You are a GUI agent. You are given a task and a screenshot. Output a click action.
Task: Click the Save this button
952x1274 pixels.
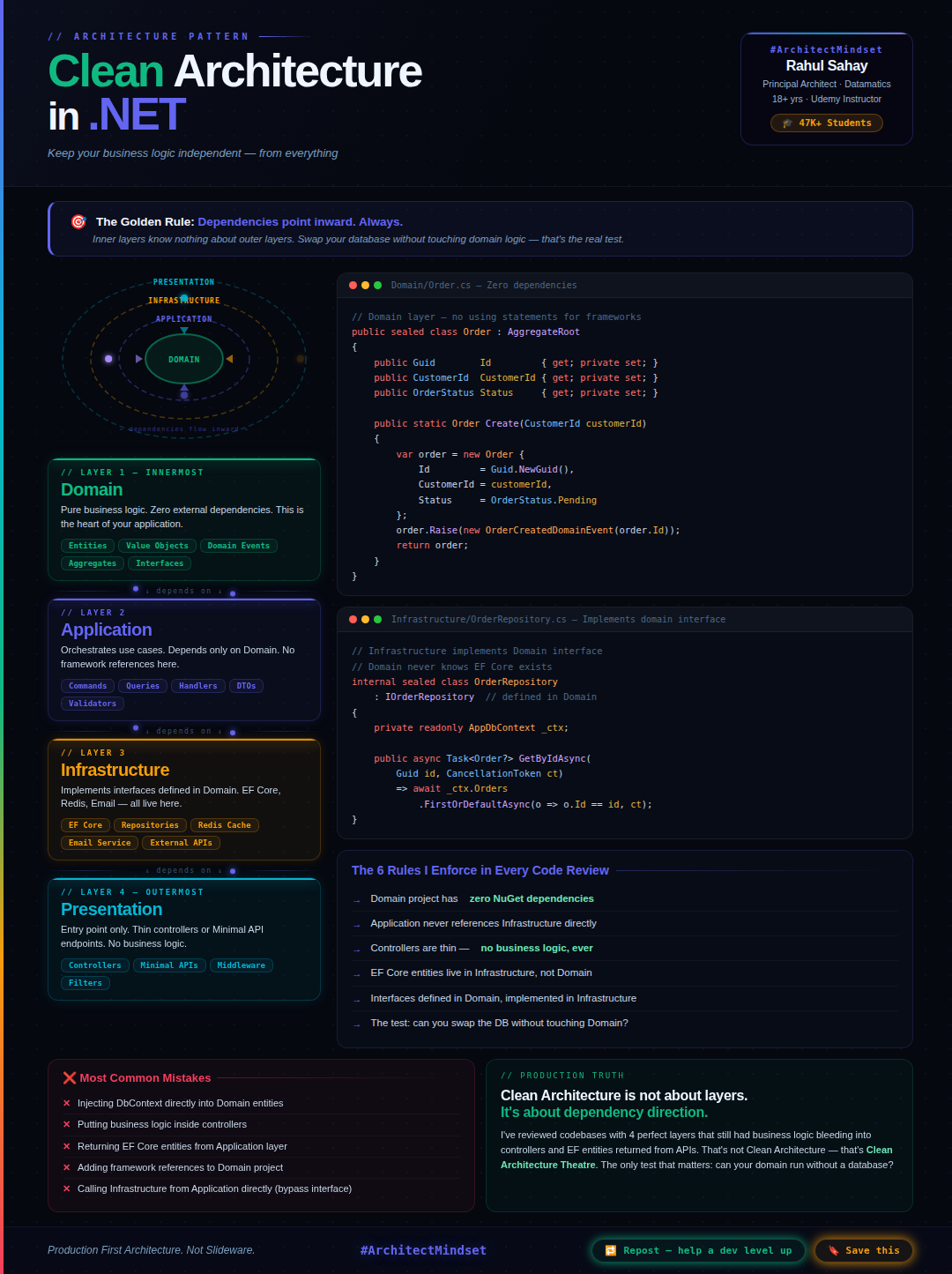pos(863,1250)
